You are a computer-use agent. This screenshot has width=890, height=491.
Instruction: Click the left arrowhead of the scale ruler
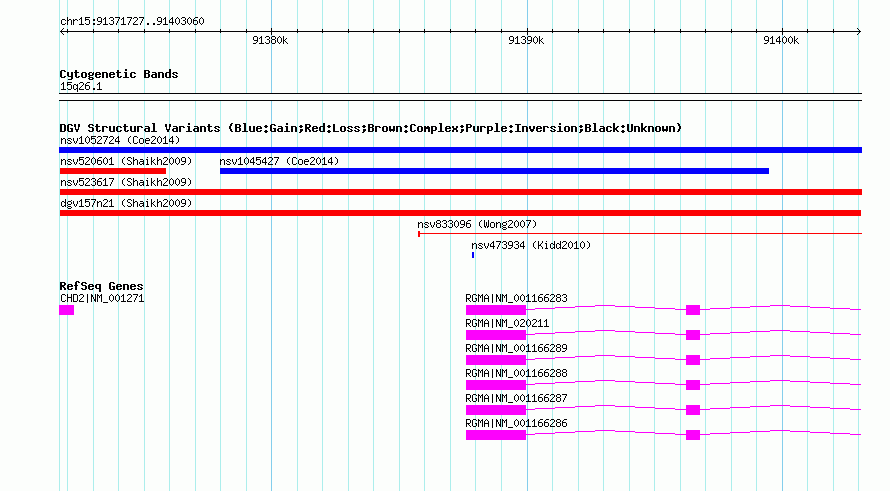[x=62, y=32]
